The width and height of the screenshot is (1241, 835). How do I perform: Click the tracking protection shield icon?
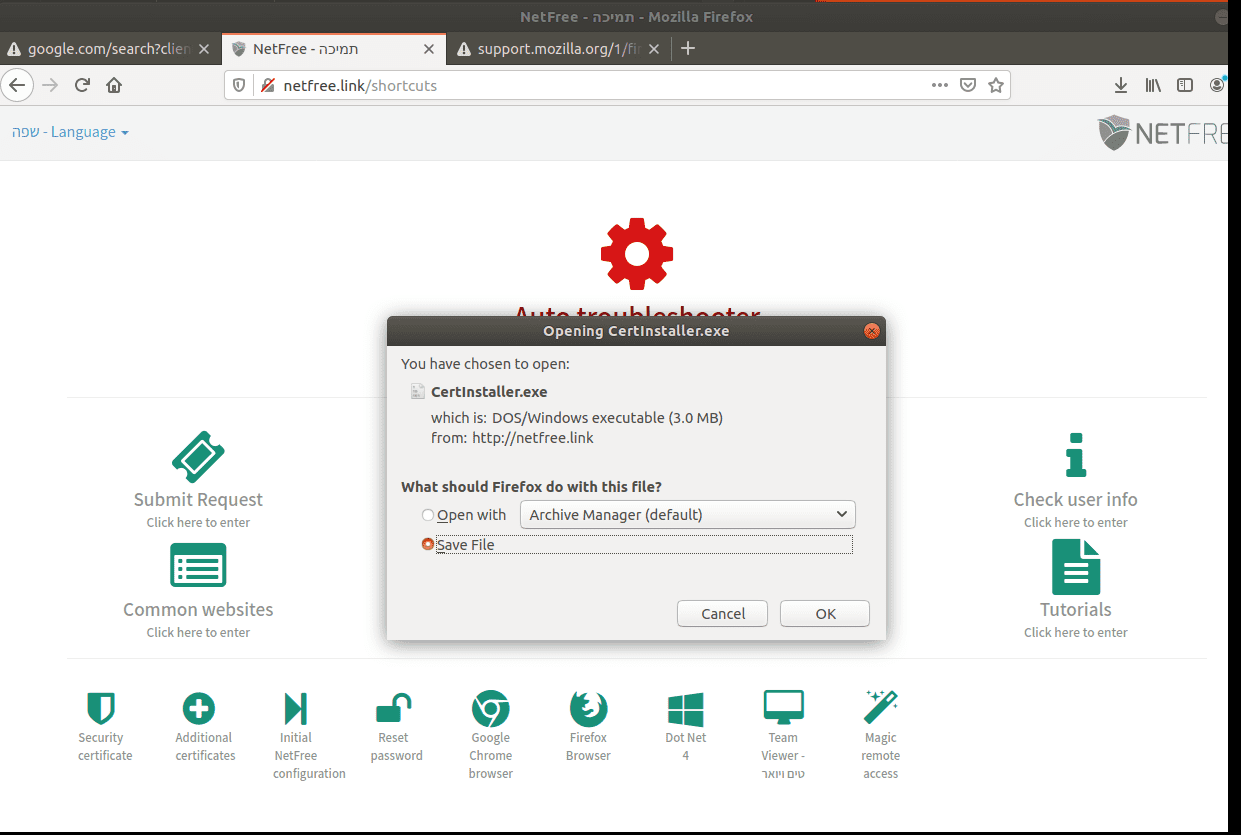click(x=239, y=85)
